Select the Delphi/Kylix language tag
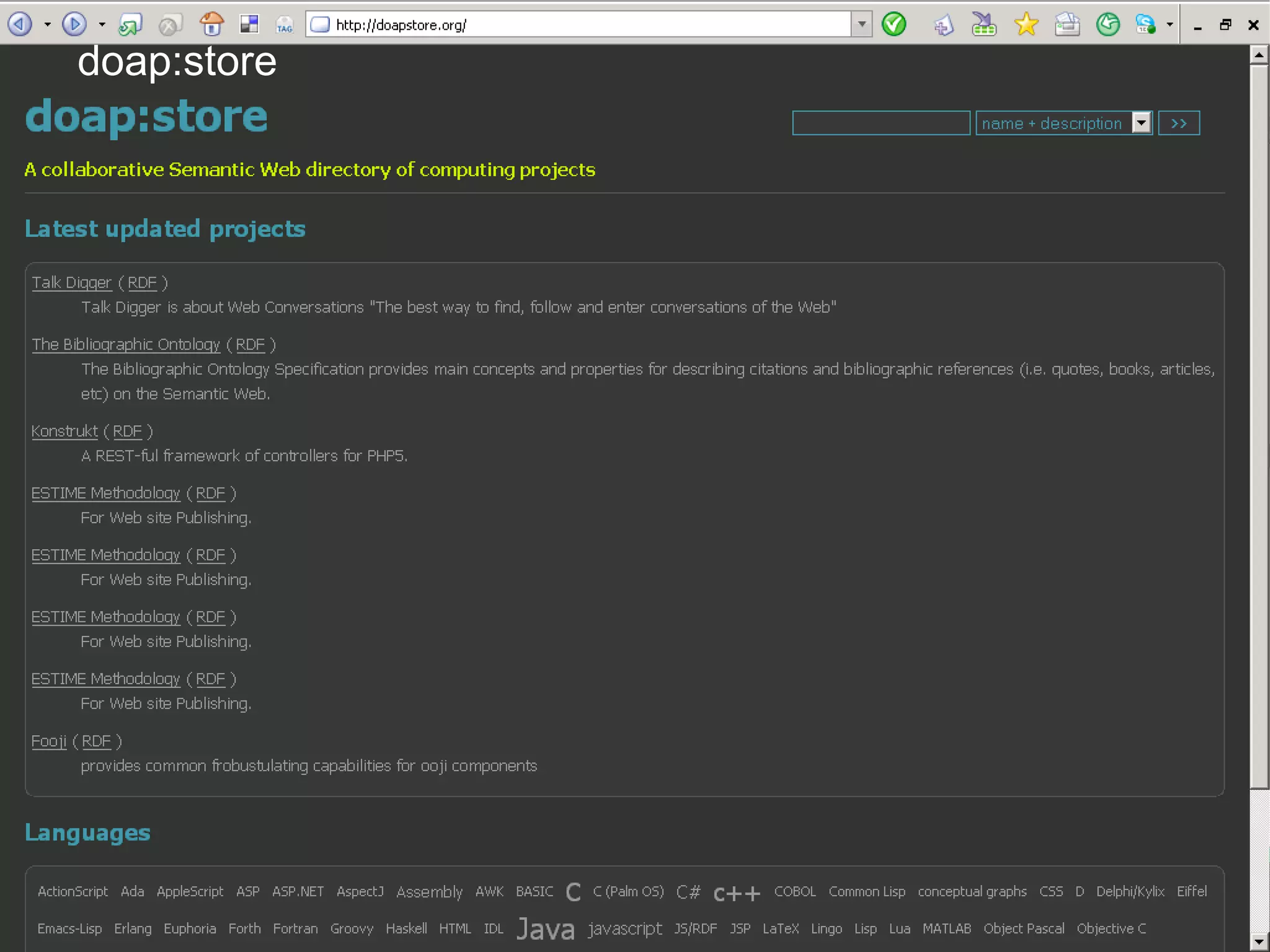Viewport: 1270px width, 952px height. (x=1130, y=891)
